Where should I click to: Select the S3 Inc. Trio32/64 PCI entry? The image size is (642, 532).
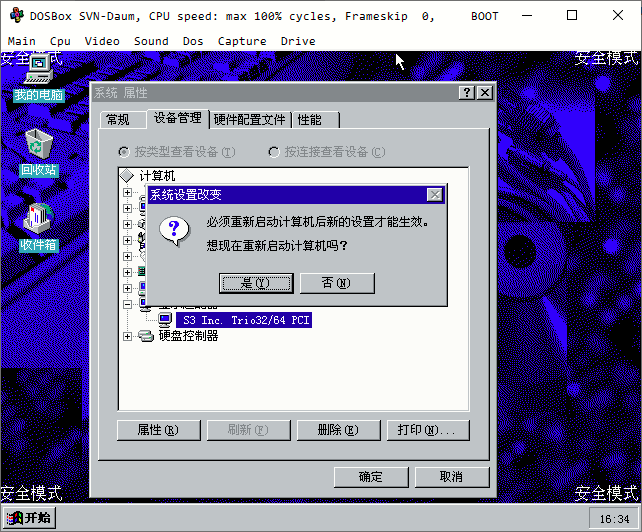244,320
